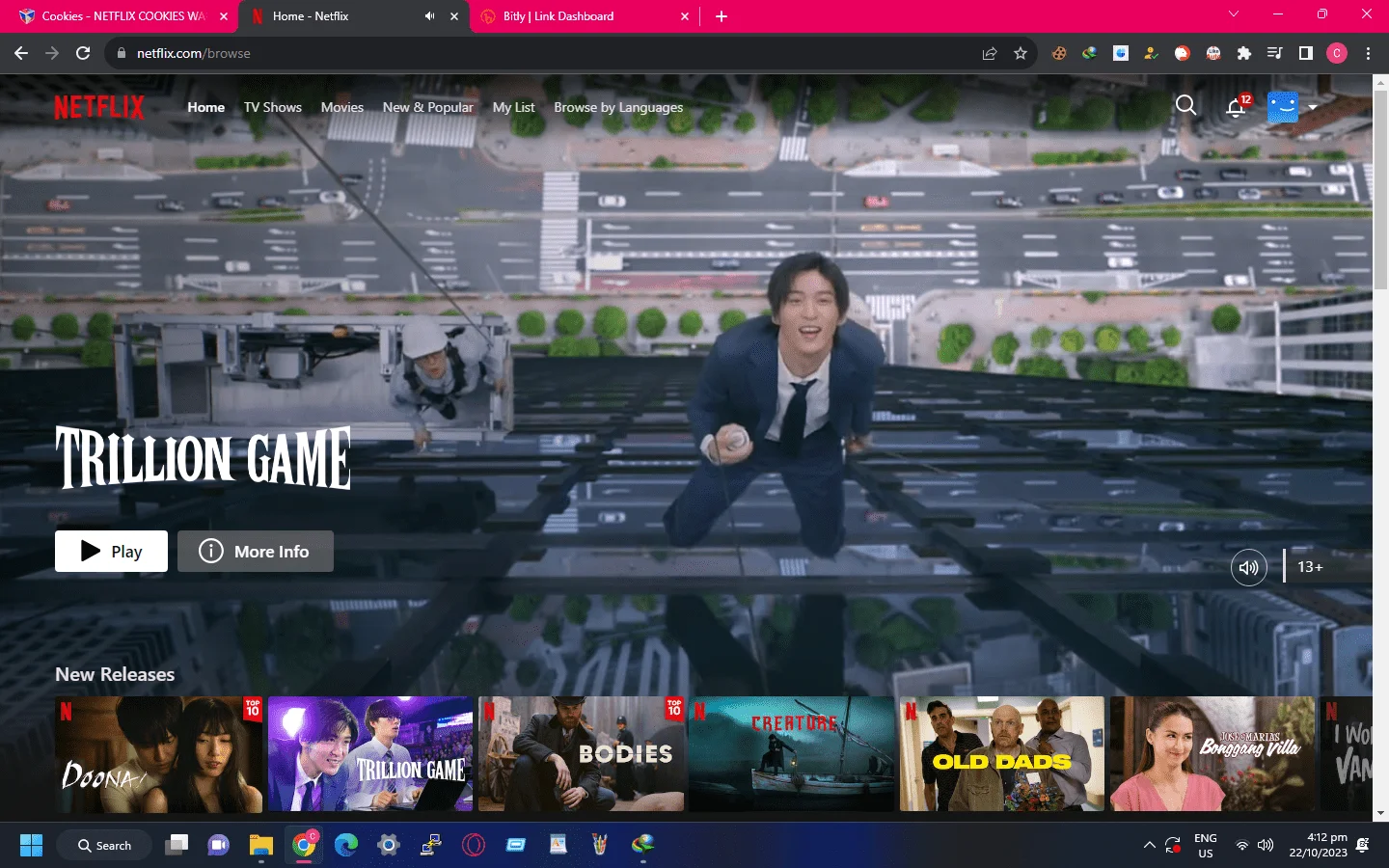Go forward in browser history
The image size is (1389, 868).
click(x=52, y=53)
